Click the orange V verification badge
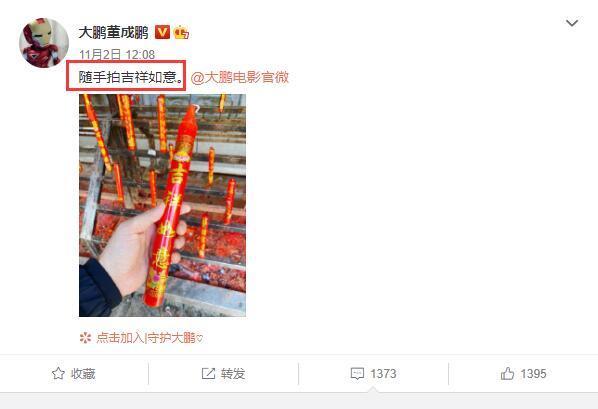This screenshot has width=598, height=409. click(162, 32)
